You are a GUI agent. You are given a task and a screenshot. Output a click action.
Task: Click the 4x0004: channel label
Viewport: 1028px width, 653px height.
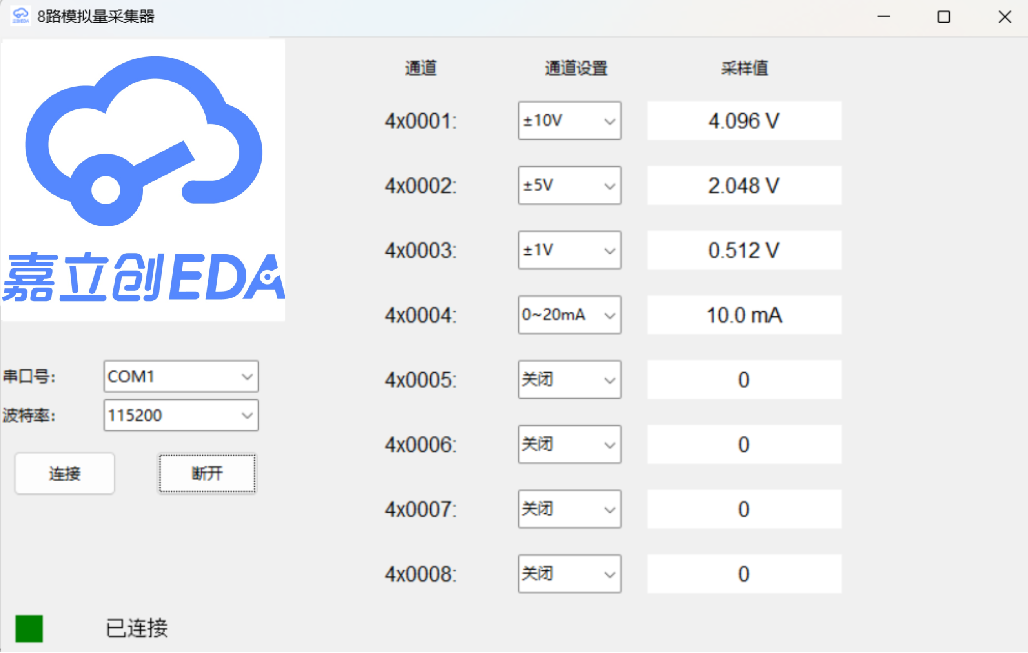420,315
